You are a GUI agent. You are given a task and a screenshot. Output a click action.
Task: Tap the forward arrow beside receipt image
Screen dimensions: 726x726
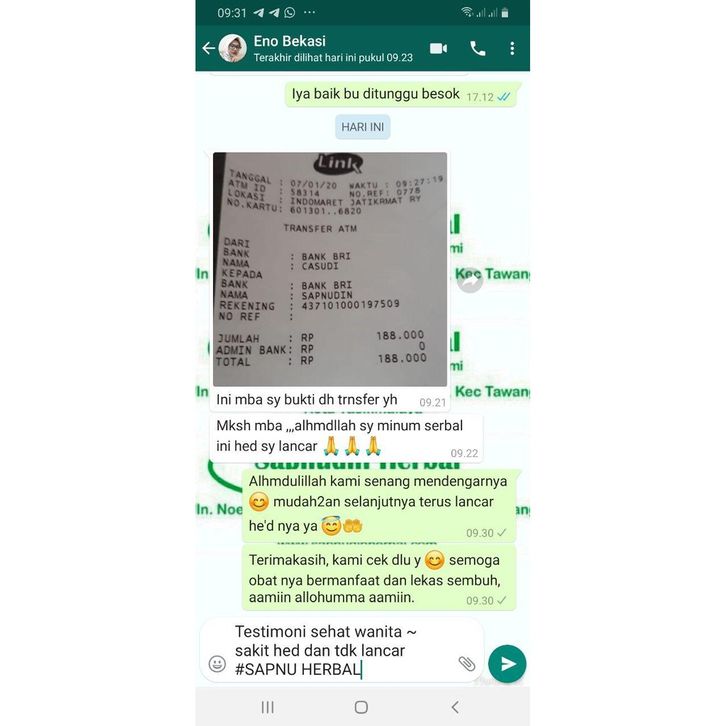coord(470,280)
